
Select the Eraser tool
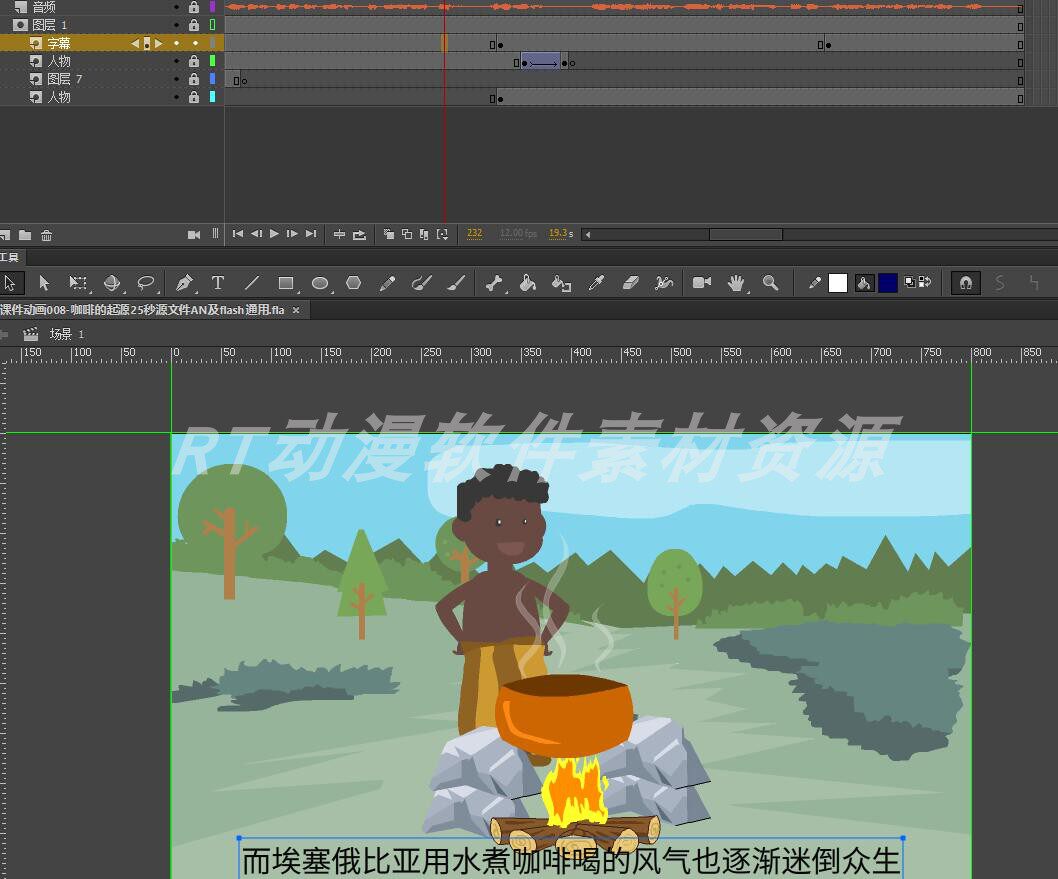pos(630,283)
